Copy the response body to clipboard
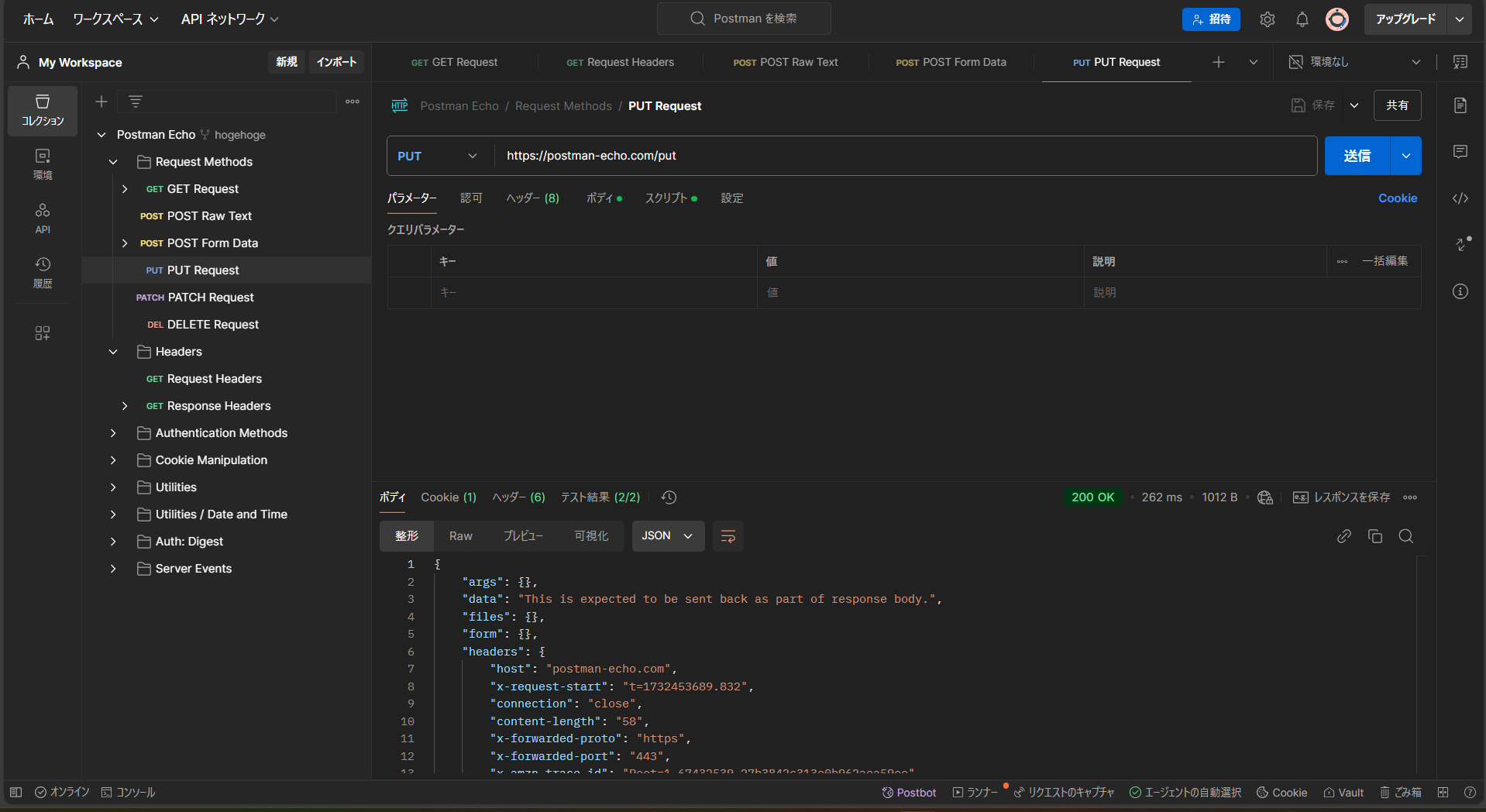 click(1374, 536)
